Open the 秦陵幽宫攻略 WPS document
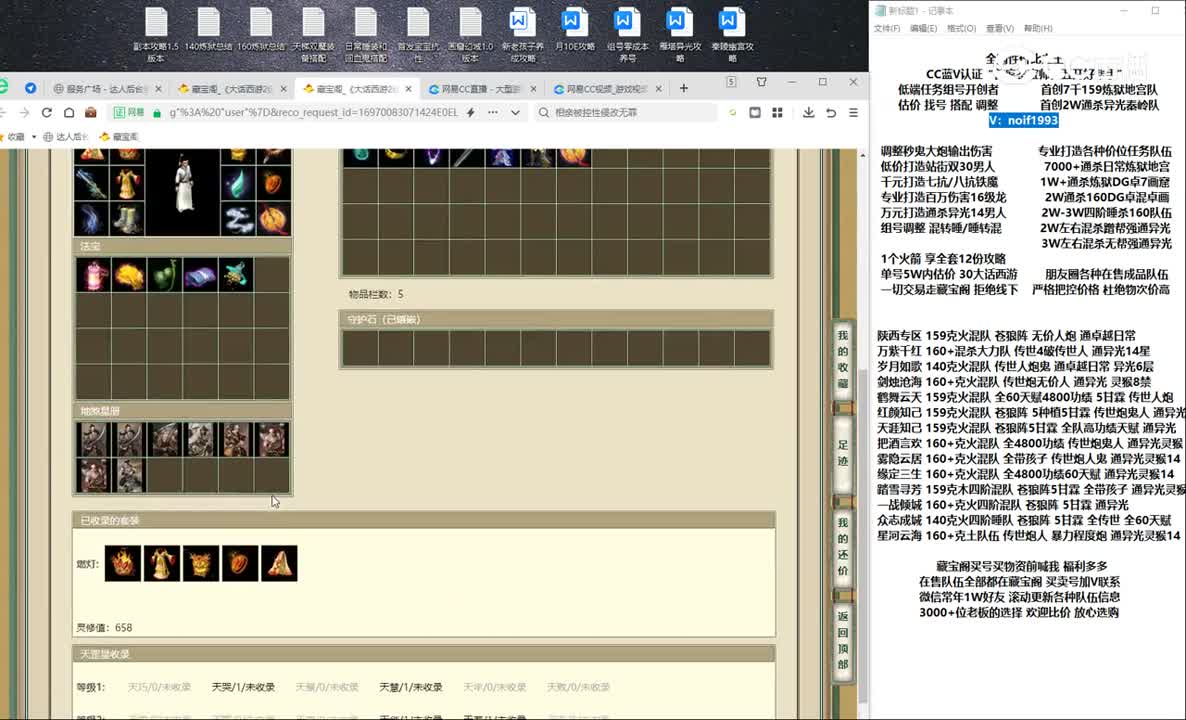 (732, 35)
